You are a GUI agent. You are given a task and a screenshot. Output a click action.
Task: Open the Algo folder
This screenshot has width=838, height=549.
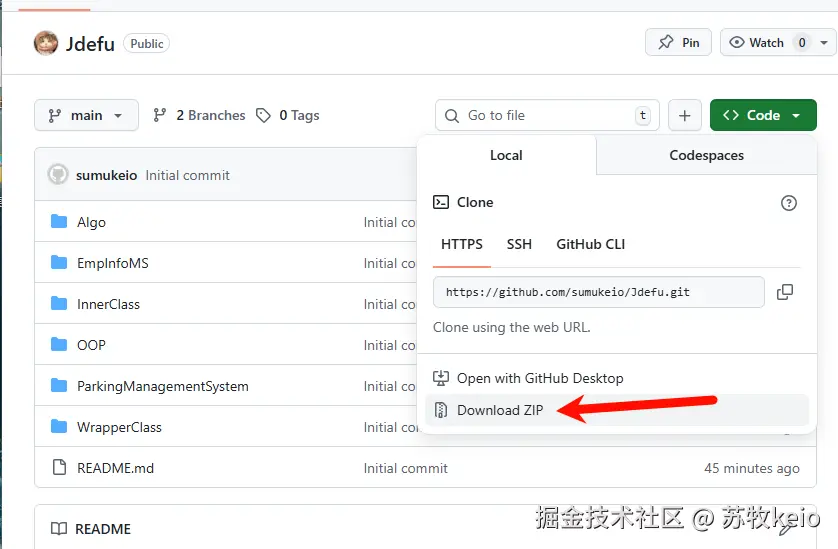click(x=91, y=222)
